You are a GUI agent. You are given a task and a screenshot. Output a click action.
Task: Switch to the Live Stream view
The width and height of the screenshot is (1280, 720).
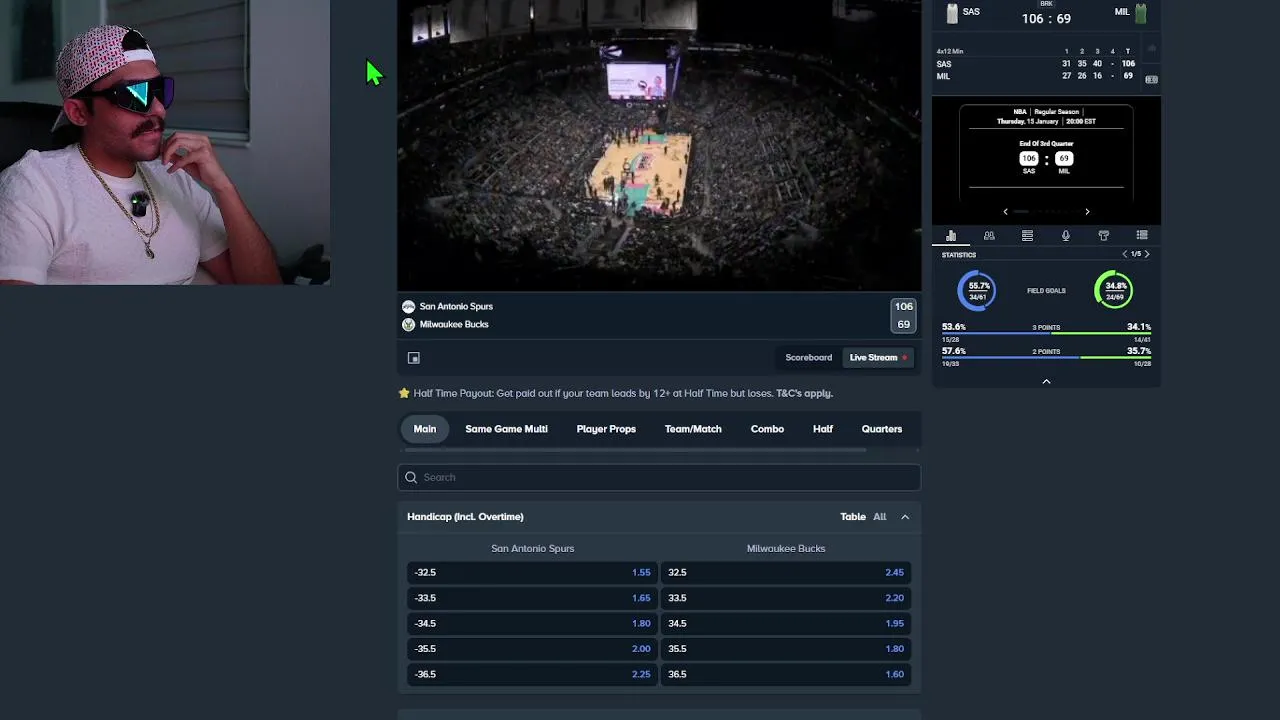(x=879, y=358)
